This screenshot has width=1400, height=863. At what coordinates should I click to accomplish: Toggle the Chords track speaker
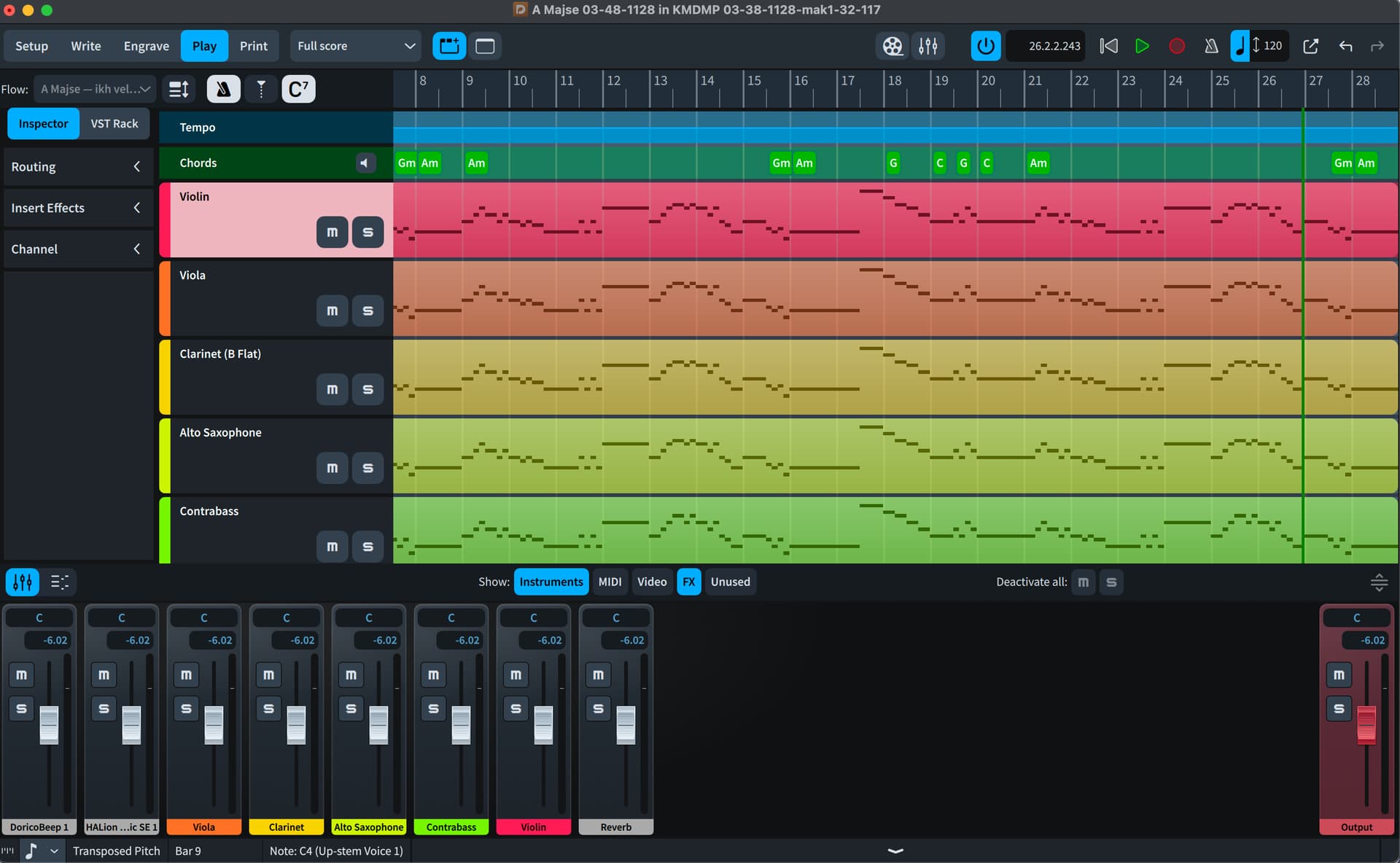pyautogui.click(x=365, y=163)
